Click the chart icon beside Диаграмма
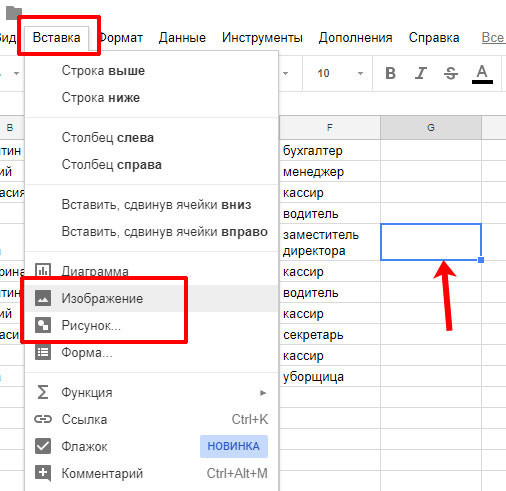This screenshot has height=491, width=506. click(43, 271)
